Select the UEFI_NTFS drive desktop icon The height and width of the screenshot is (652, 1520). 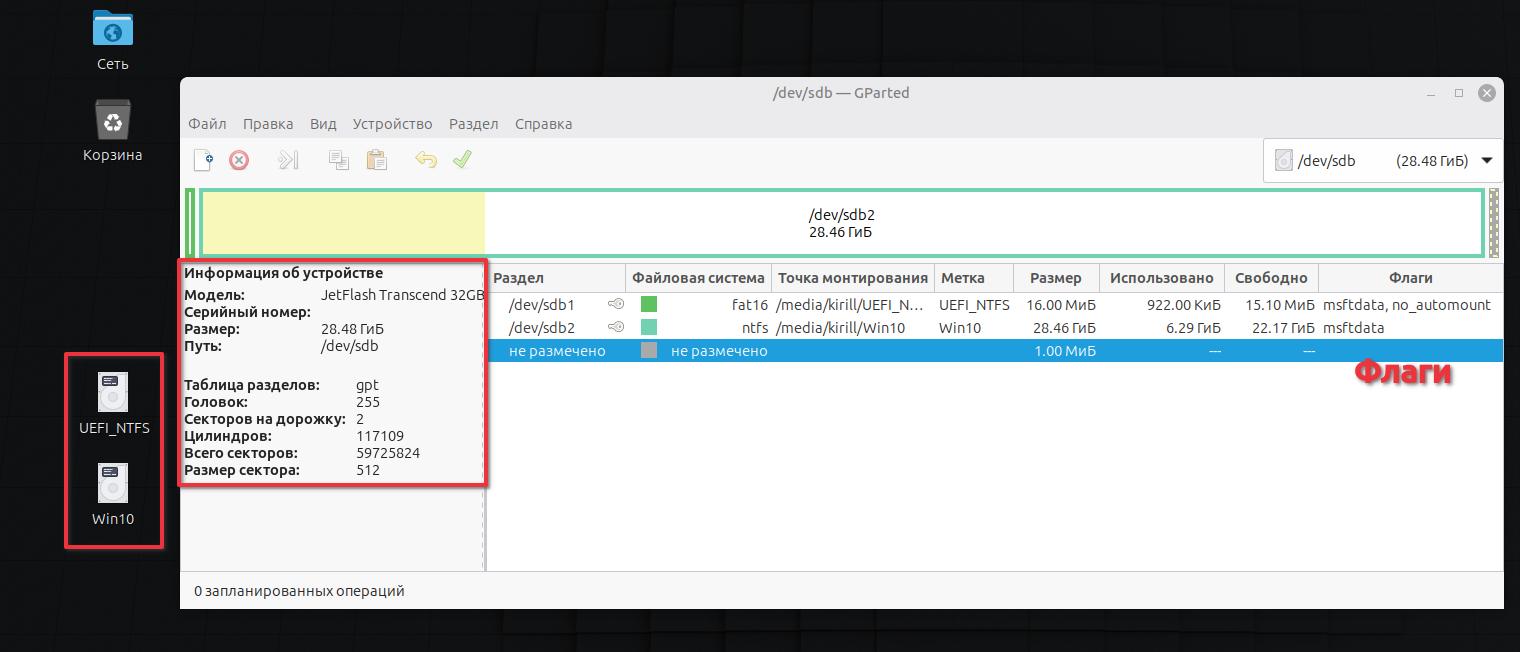click(114, 403)
